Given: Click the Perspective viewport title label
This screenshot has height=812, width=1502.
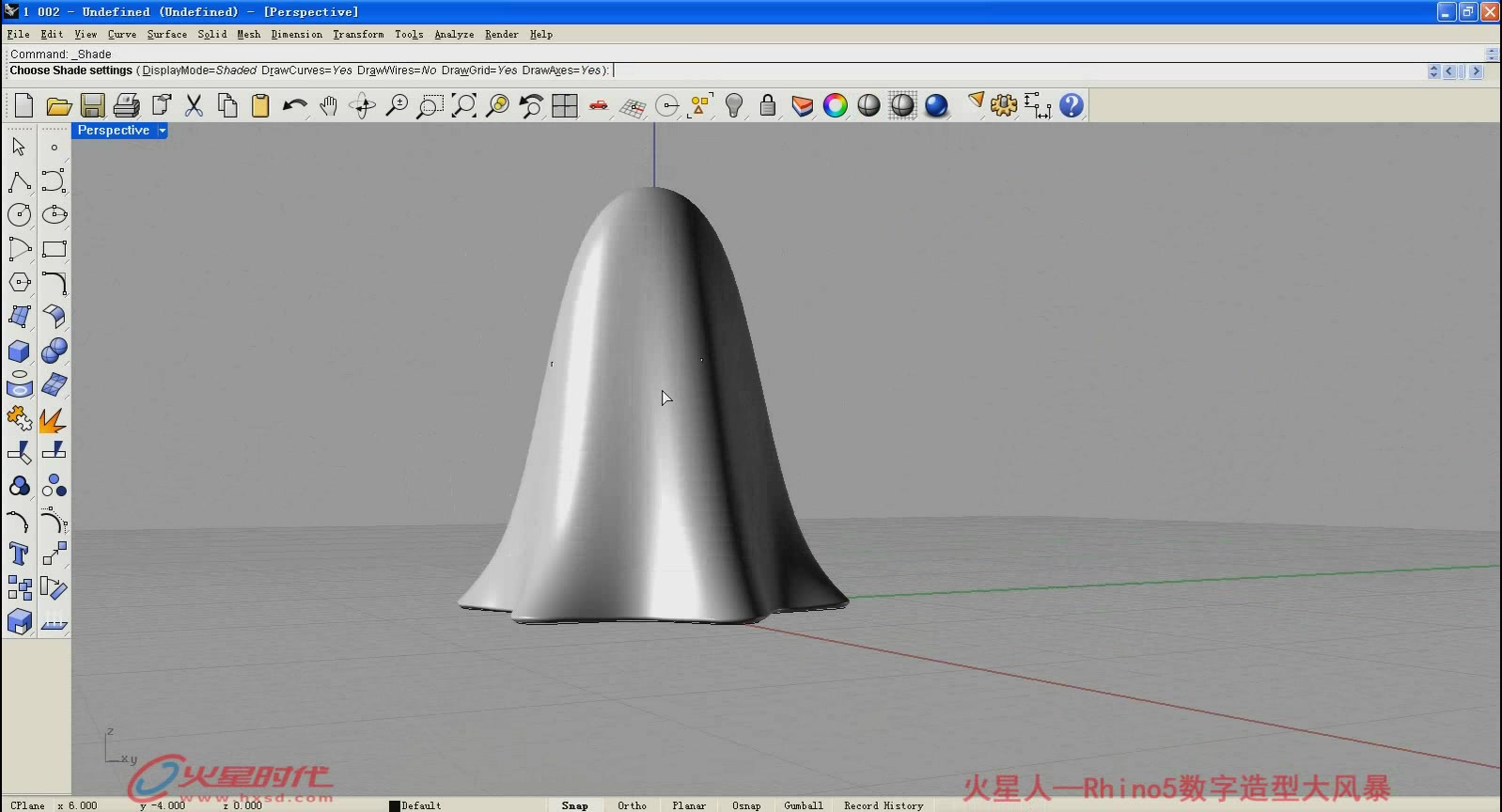Looking at the screenshot, I should click(x=114, y=131).
